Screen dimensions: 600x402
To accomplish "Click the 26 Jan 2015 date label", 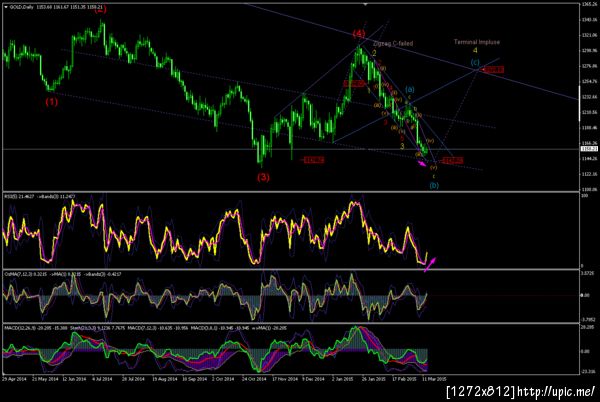I will click(373, 379).
